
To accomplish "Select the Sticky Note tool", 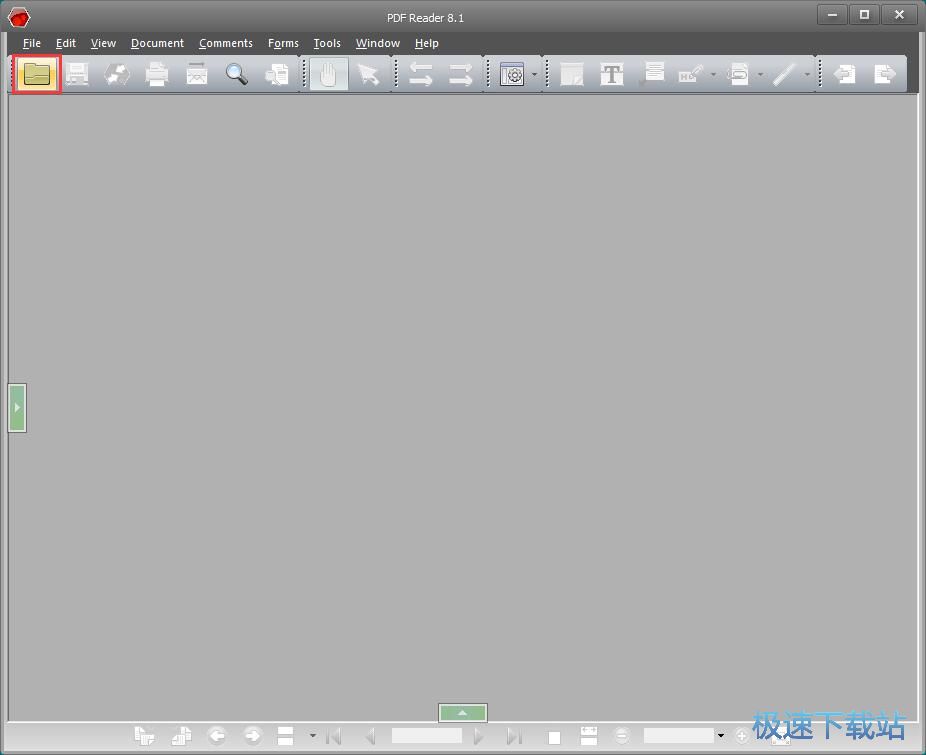I will point(572,74).
